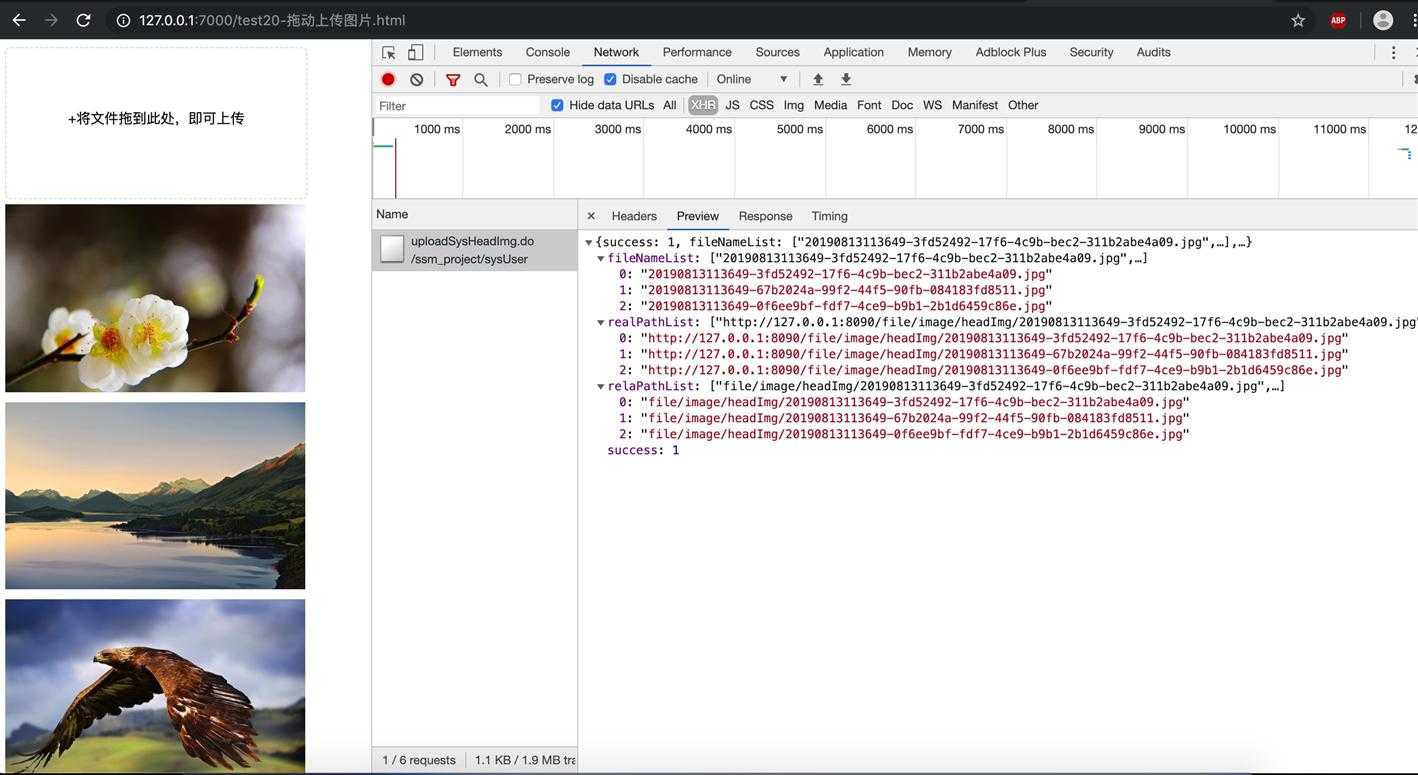
Task: Open the Memory panel
Action: point(929,52)
